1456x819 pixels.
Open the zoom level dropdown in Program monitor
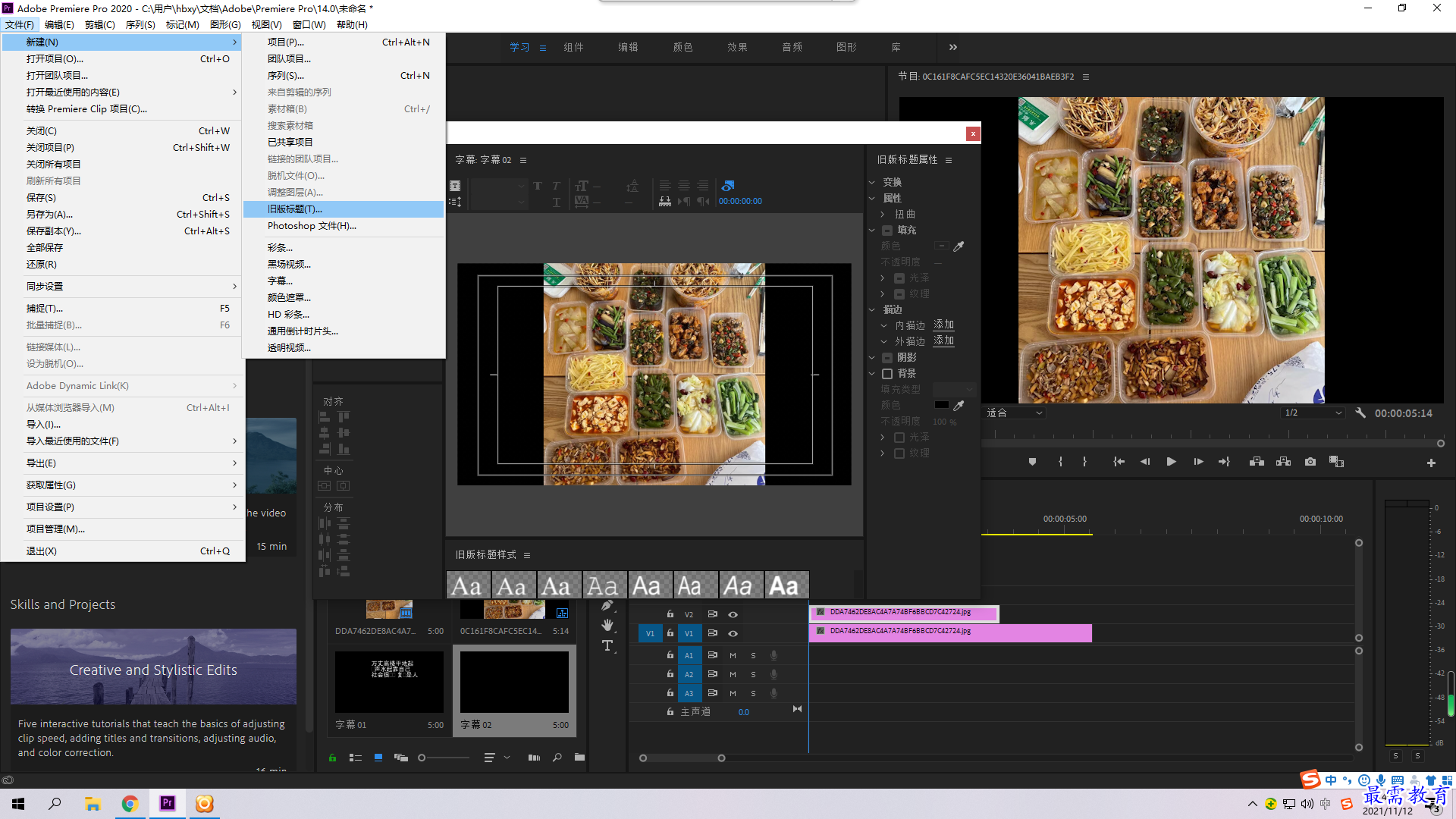(1015, 413)
